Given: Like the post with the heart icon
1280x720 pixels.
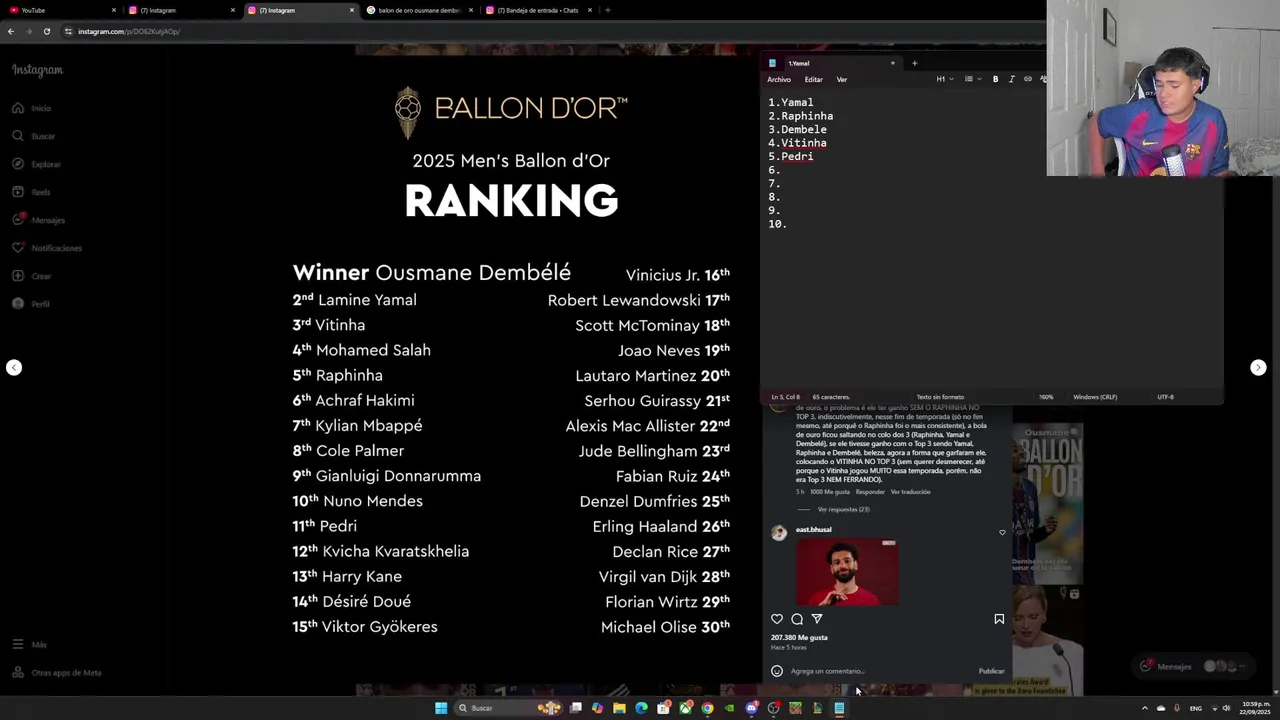Looking at the screenshot, I should point(777,619).
